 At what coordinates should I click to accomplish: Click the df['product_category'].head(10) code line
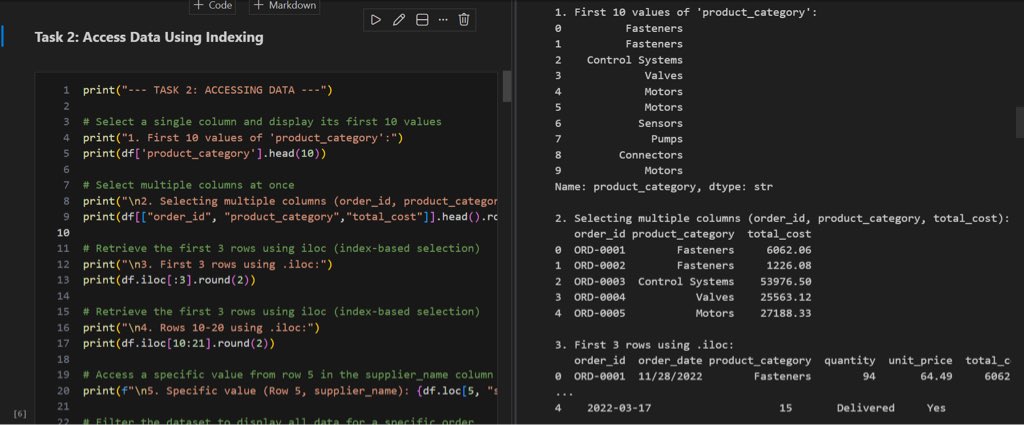[204, 153]
